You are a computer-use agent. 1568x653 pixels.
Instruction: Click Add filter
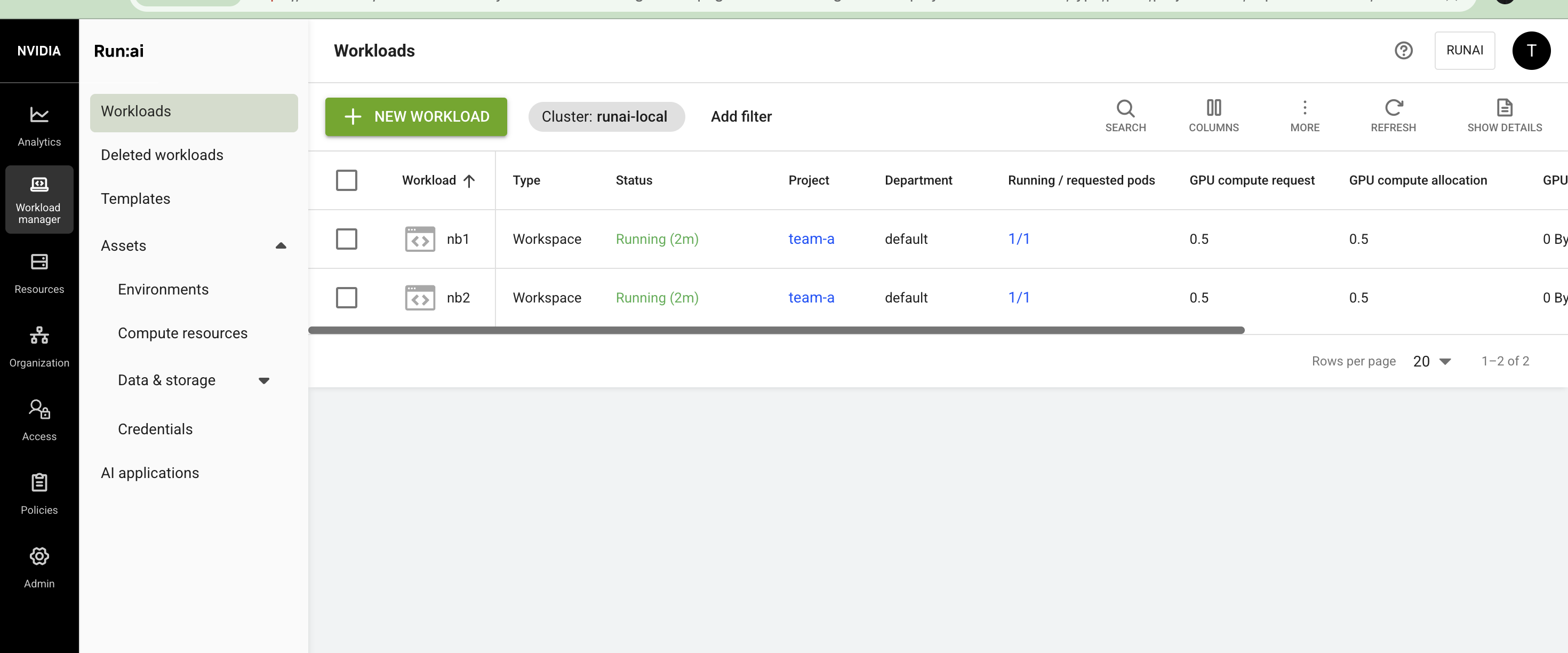click(x=741, y=116)
